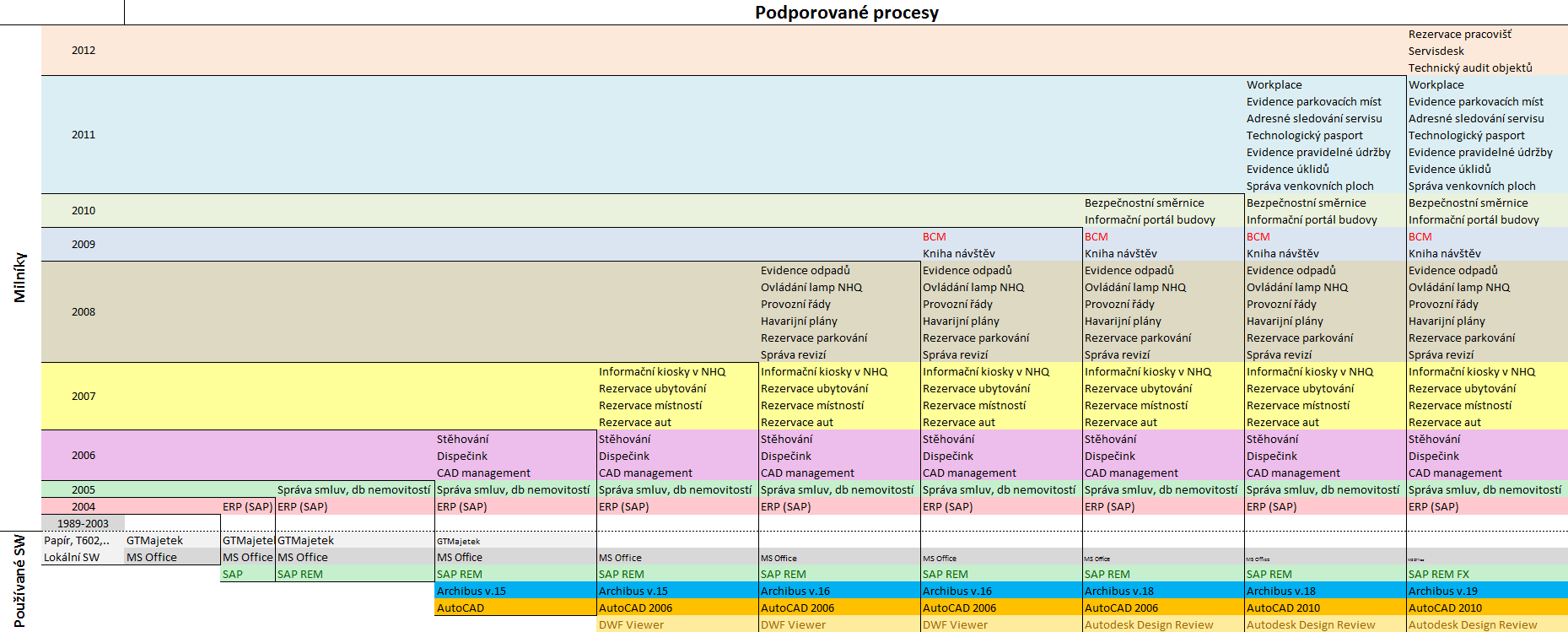1568x632 pixels.
Task: Select the 2011 year cell
Action: [84, 135]
